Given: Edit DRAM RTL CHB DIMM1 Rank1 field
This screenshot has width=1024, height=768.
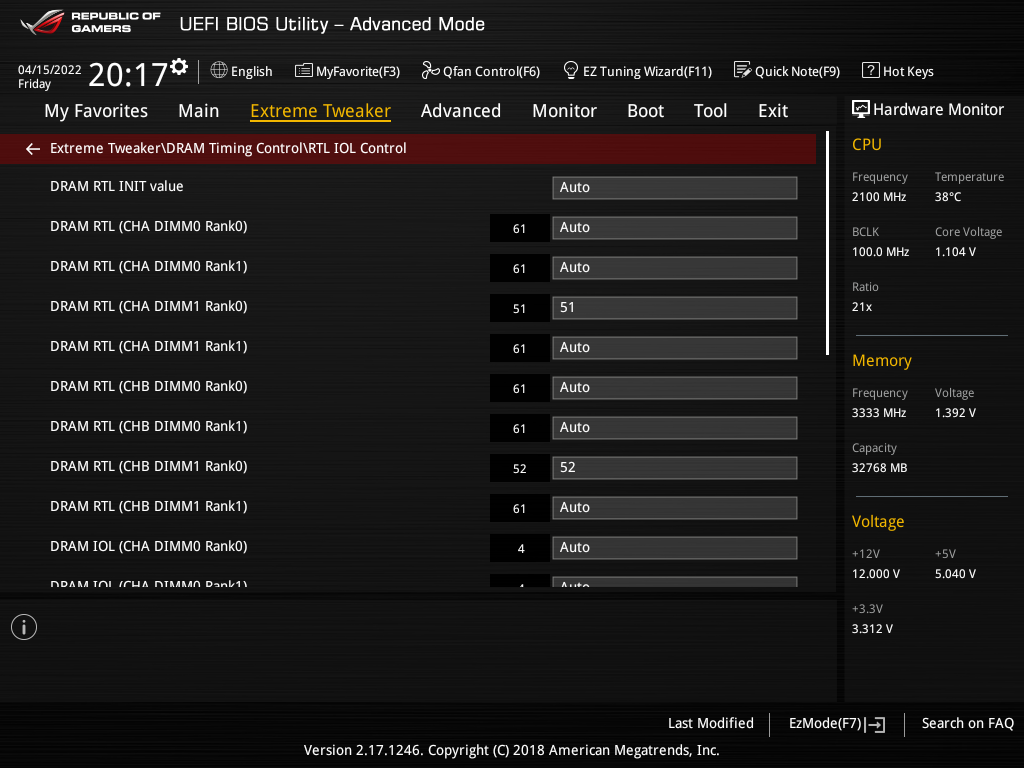Looking at the screenshot, I should 675,507.
